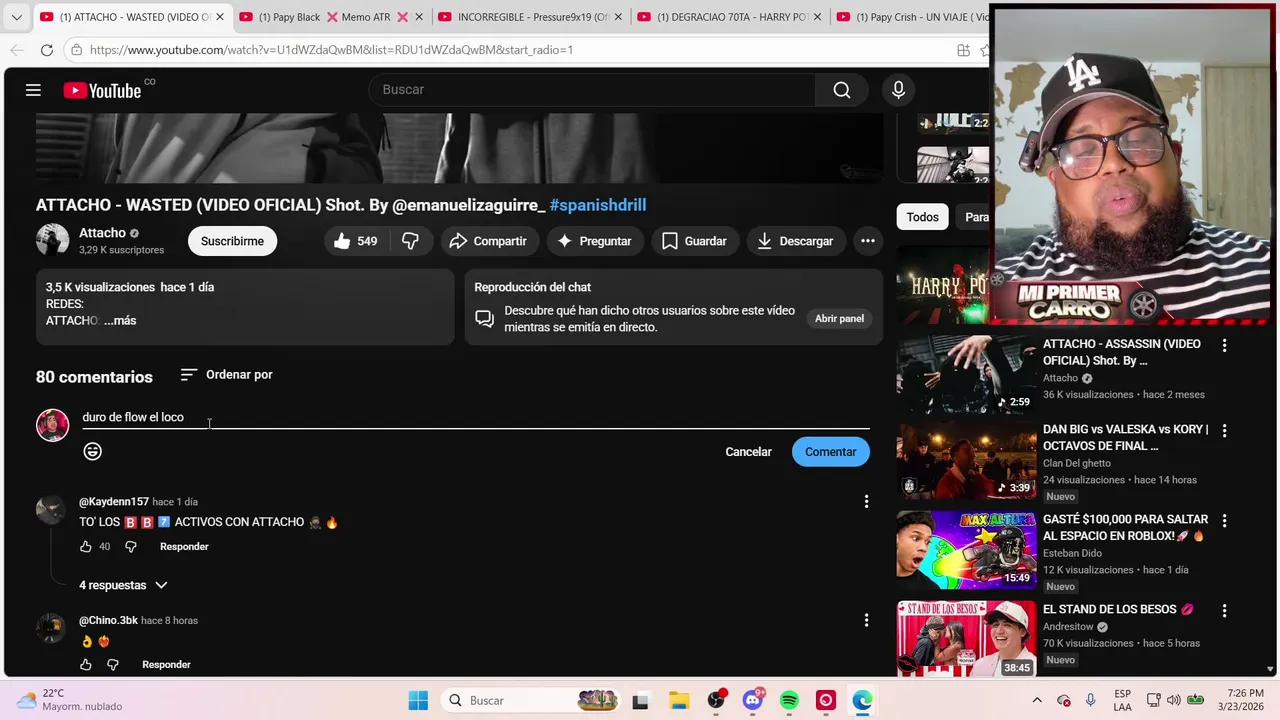The height and width of the screenshot is (720, 1280).
Task: Open the Preguntar AI button
Action: 594,241
